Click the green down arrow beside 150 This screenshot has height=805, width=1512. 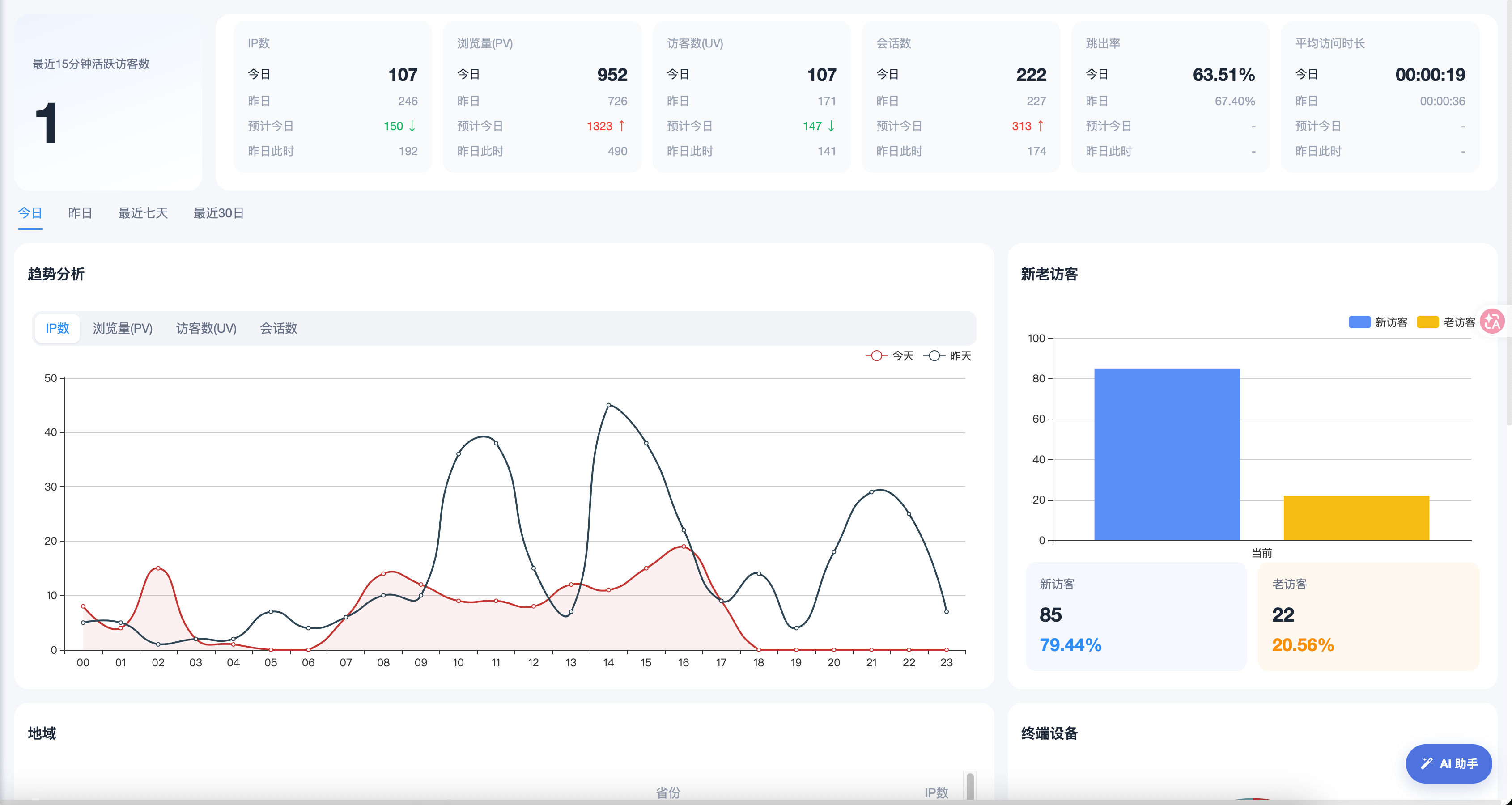(x=412, y=126)
